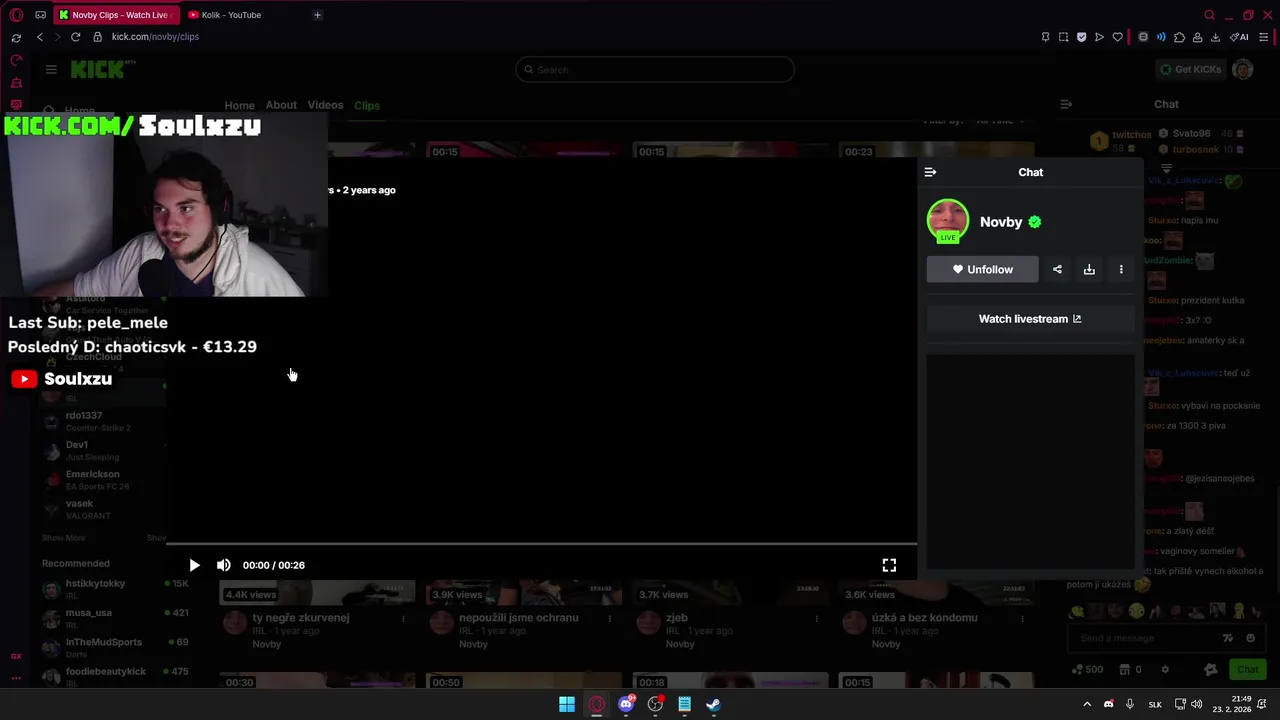Image resolution: width=1280 pixels, height=720 pixels.
Task: Click Novby channel name in clip panel
Action: tap(1001, 222)
